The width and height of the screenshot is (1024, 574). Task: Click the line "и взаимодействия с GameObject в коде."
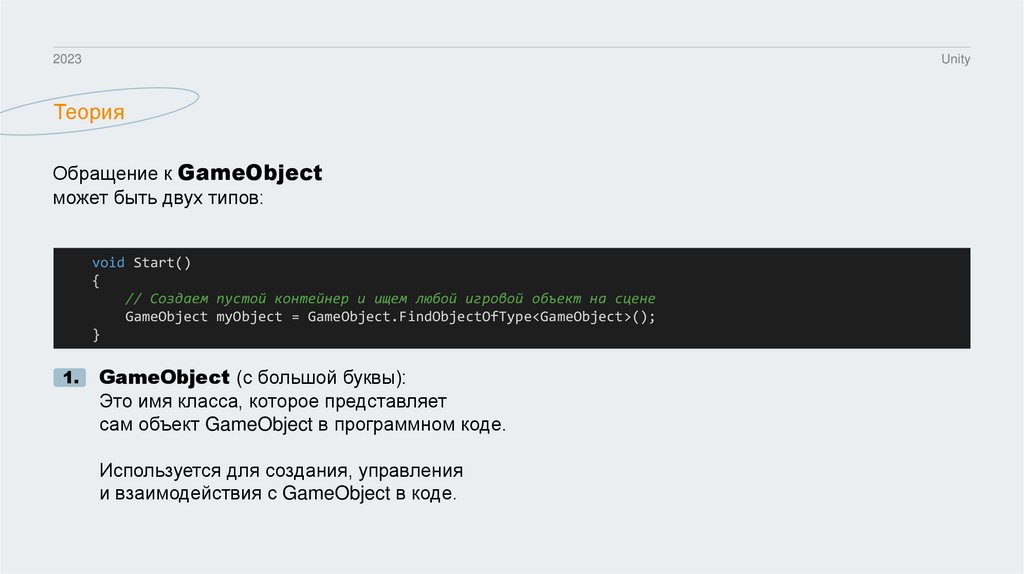pos(277,494)
